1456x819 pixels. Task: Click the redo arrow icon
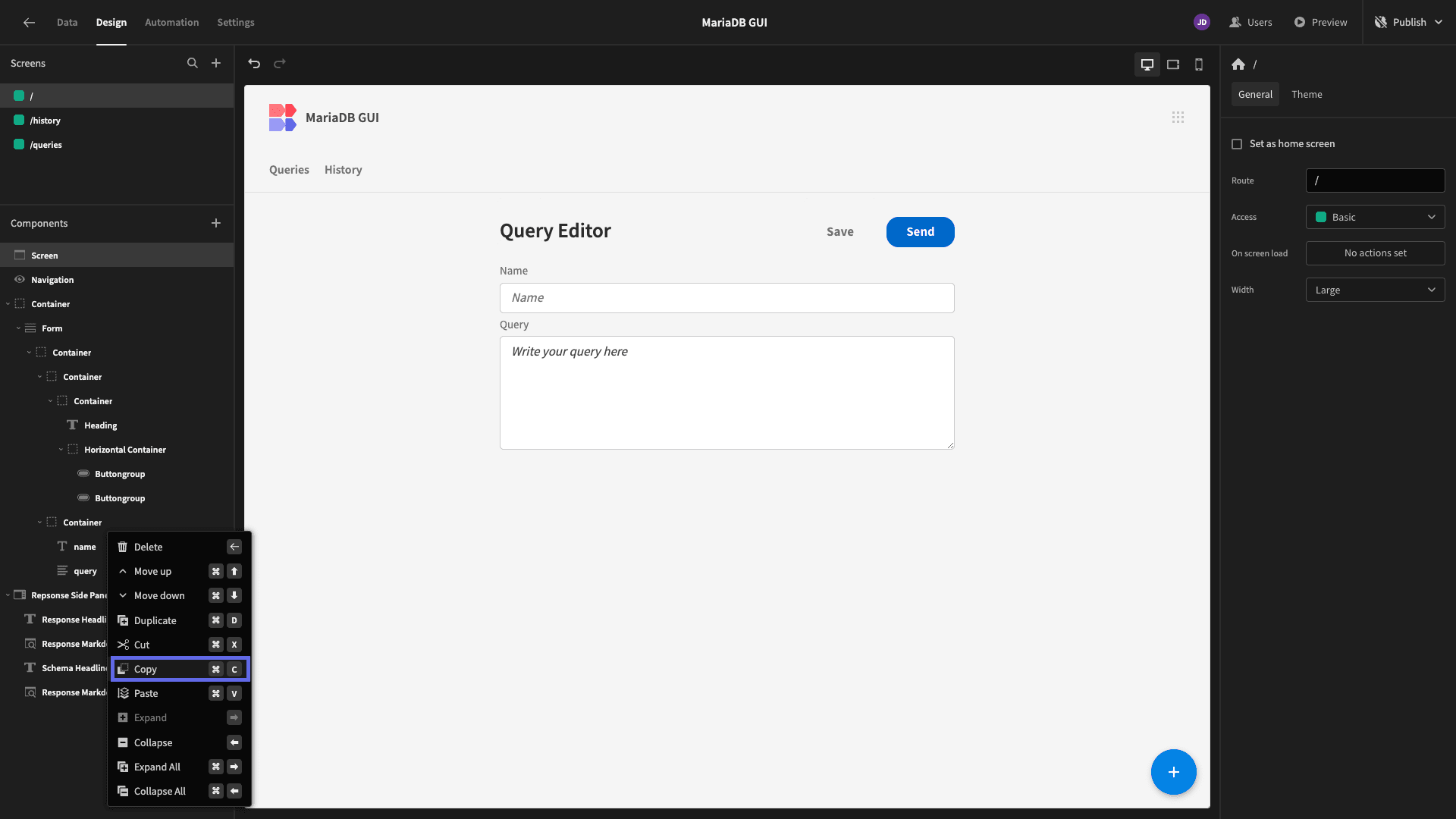coord(280,64)
